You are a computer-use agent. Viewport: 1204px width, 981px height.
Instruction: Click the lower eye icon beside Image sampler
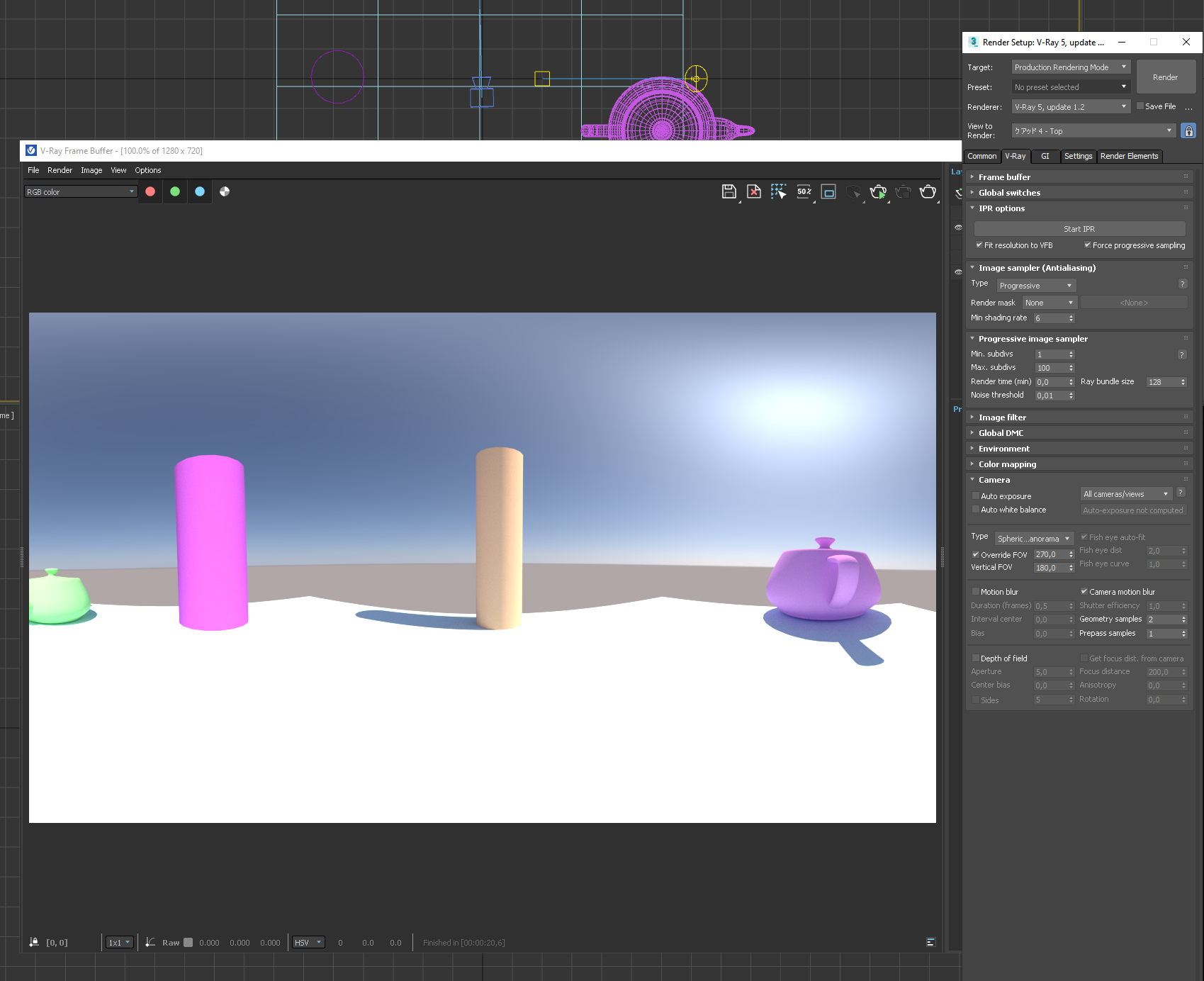(x=958, y=271)
